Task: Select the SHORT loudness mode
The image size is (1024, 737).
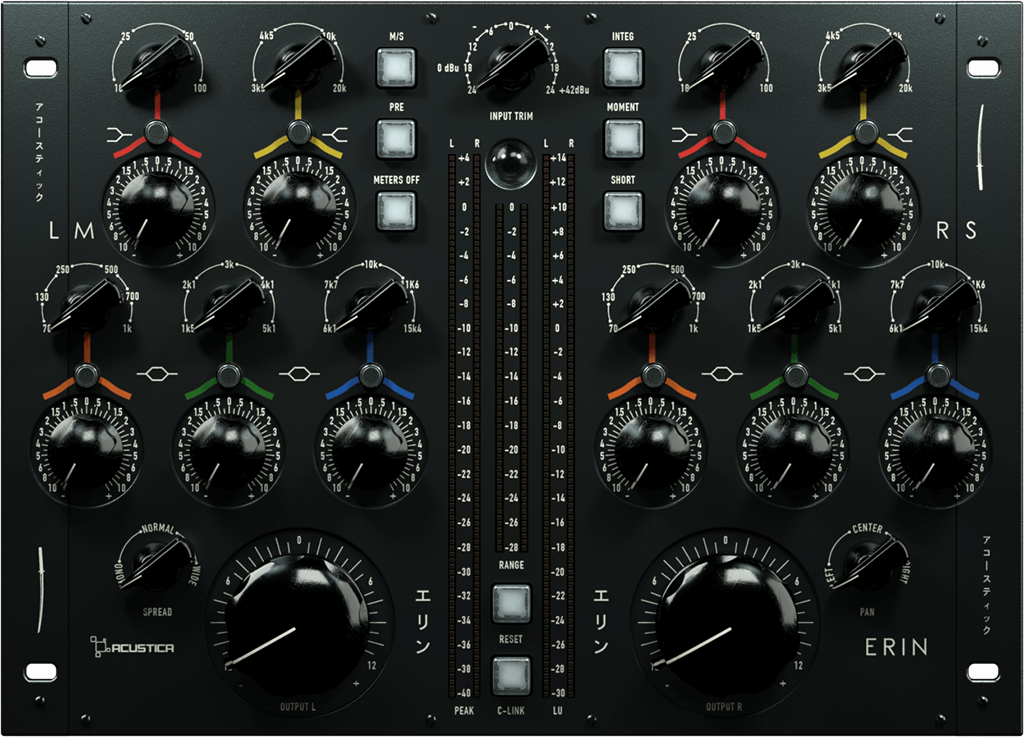Action: 622,208
